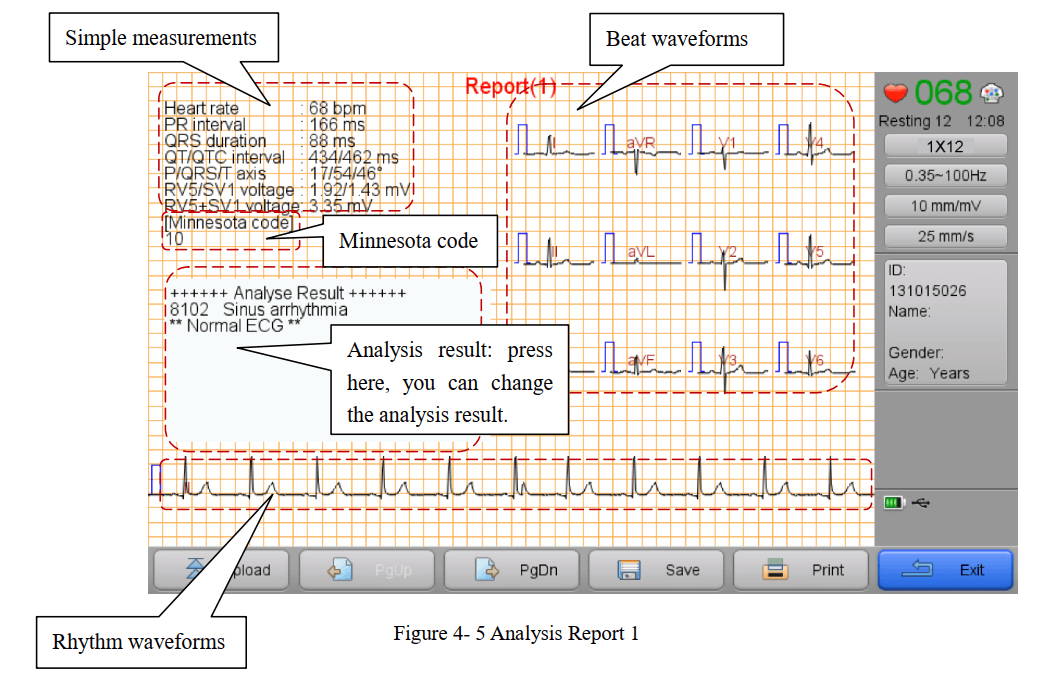Click the green 068 heart rate readout
The width and height of the screenshot is (1061, 681).
(x=943, y=93)
